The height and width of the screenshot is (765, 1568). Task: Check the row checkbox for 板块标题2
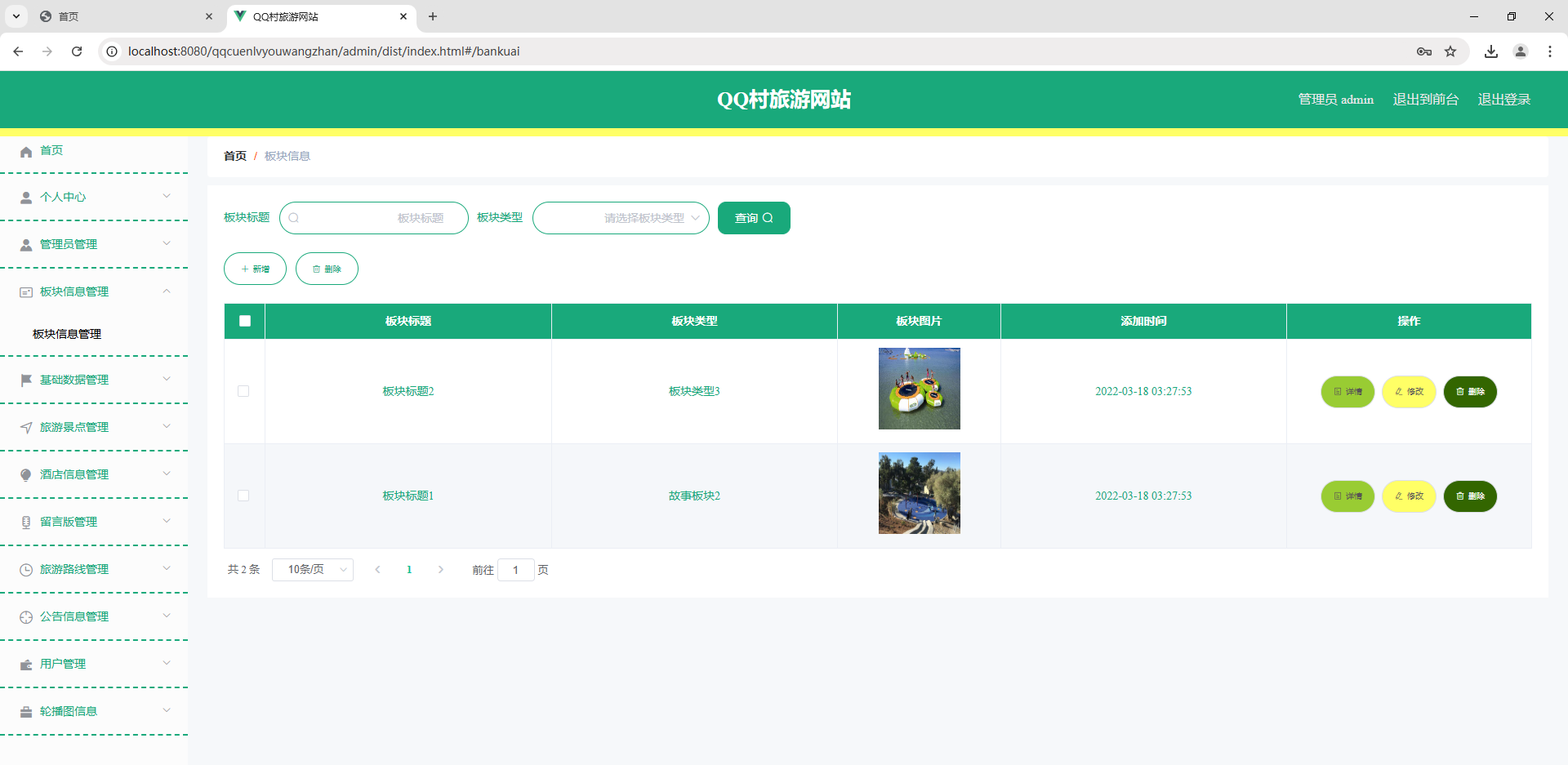pos(243,391)
